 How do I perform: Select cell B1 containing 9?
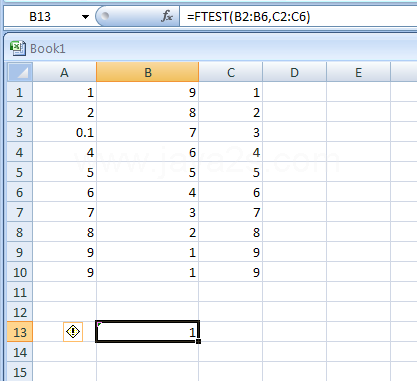pyautogui.click(x=148, y=92)
